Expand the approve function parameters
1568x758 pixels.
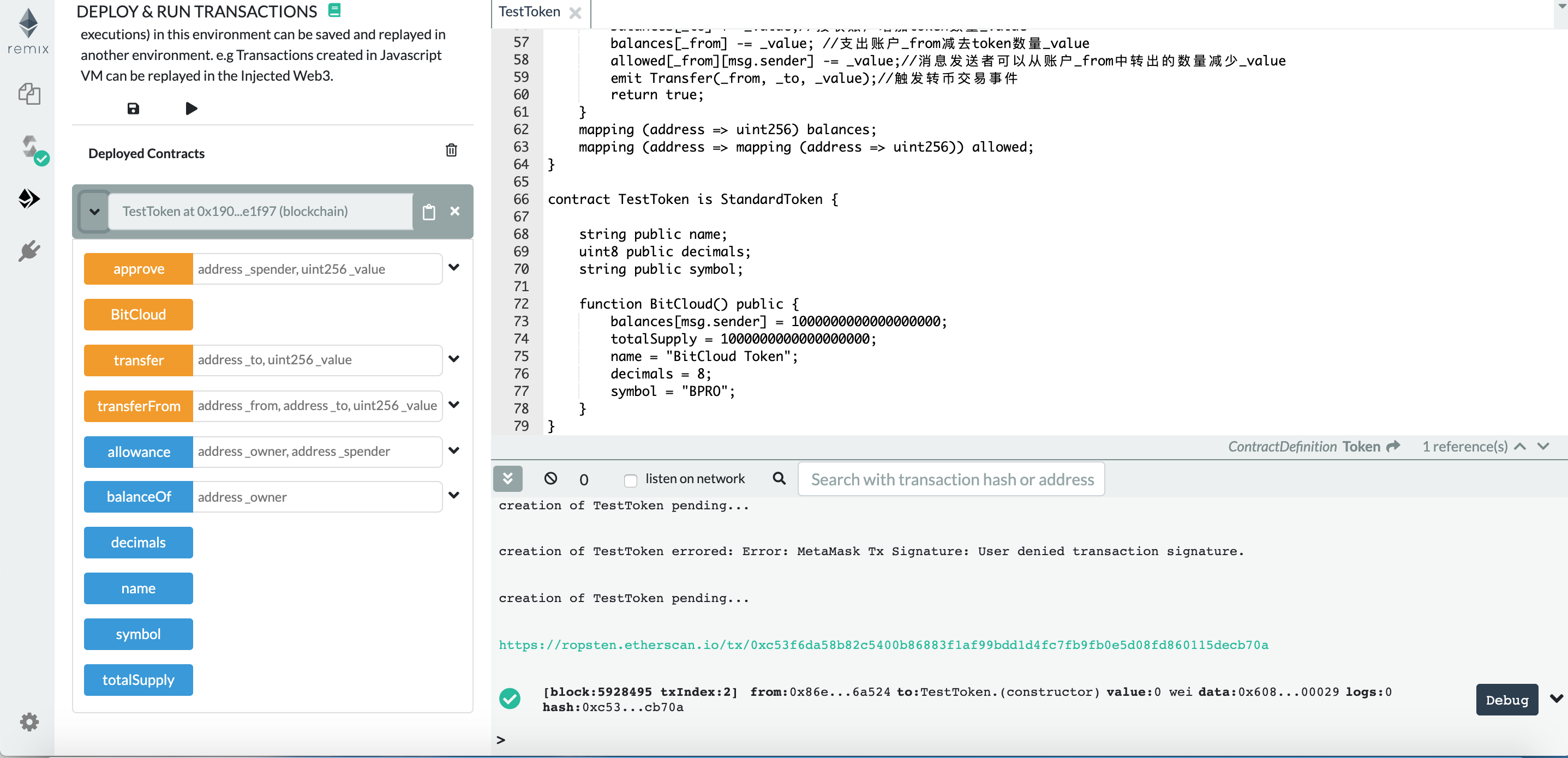coord(453,268)
